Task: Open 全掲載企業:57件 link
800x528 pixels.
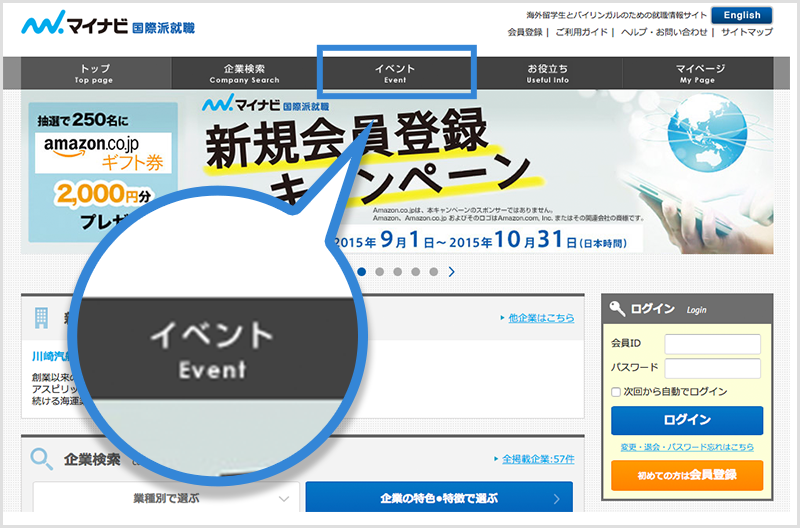Action: [x=538, y=459]
